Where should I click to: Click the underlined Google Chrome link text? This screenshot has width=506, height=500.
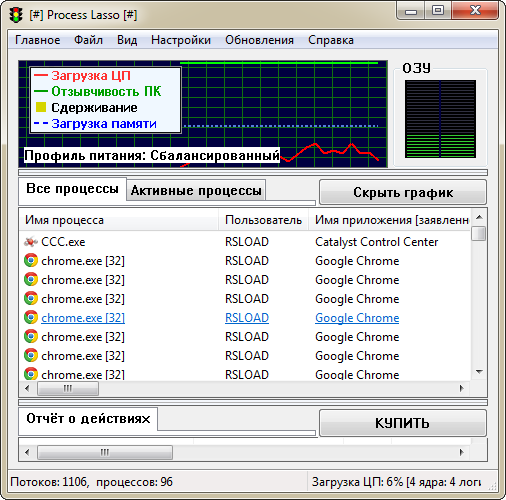click(357, 318)
